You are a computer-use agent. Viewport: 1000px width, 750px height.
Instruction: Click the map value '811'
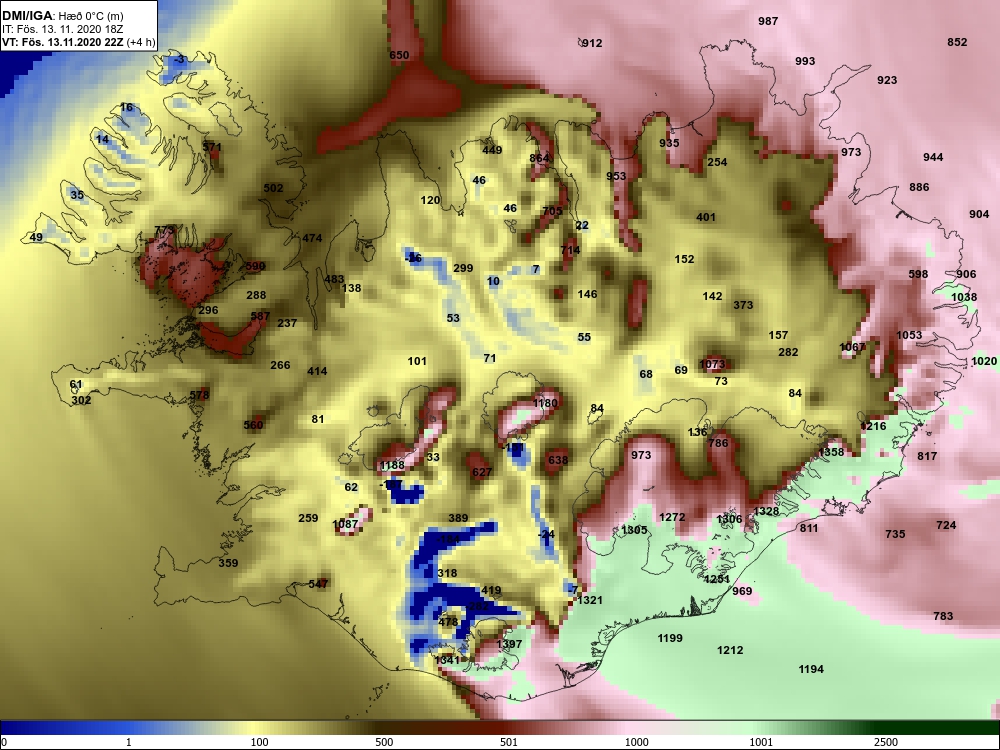[809, 528]
